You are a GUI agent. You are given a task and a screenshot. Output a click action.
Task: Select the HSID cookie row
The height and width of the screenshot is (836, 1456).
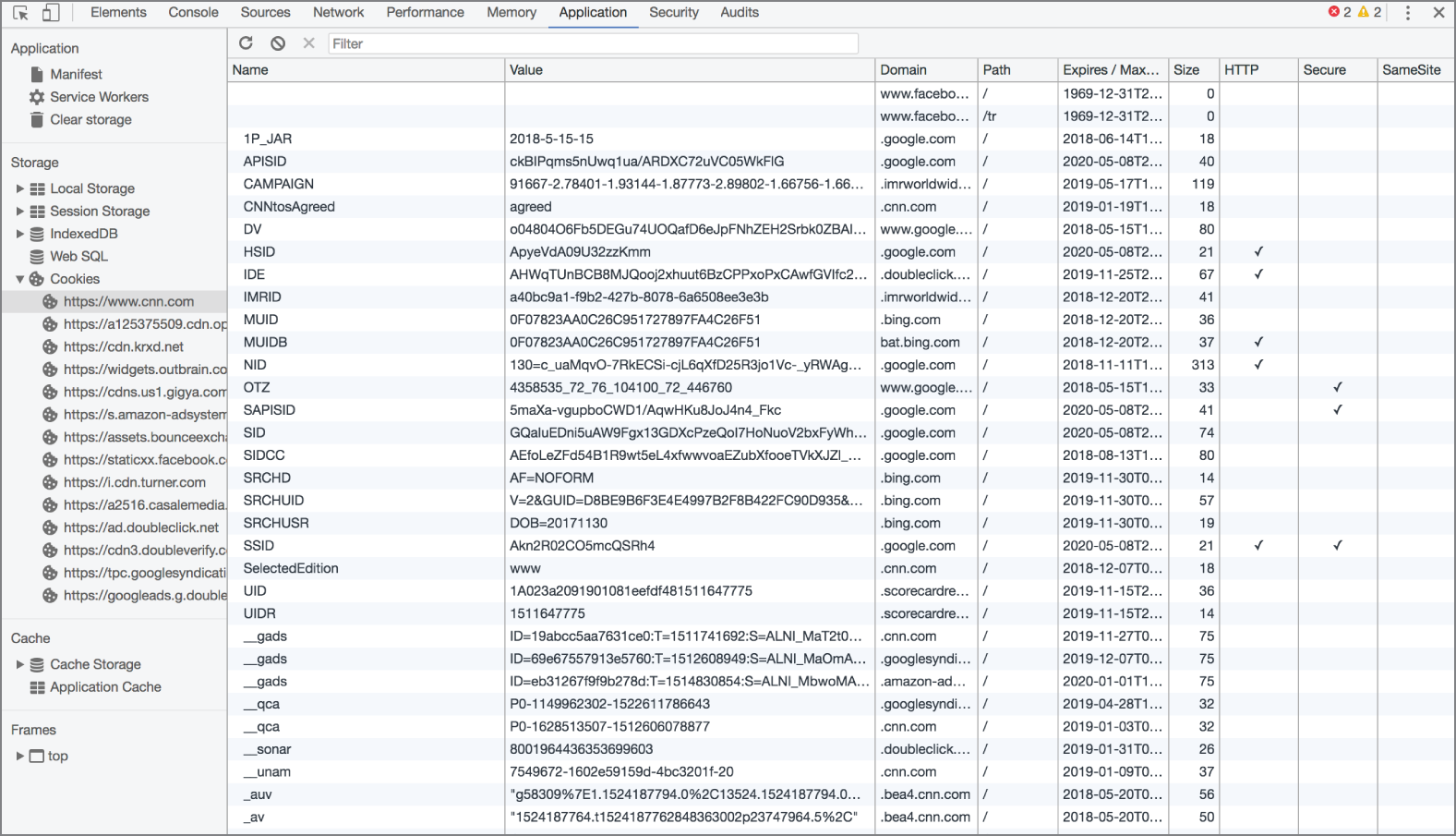pos(840,252)
